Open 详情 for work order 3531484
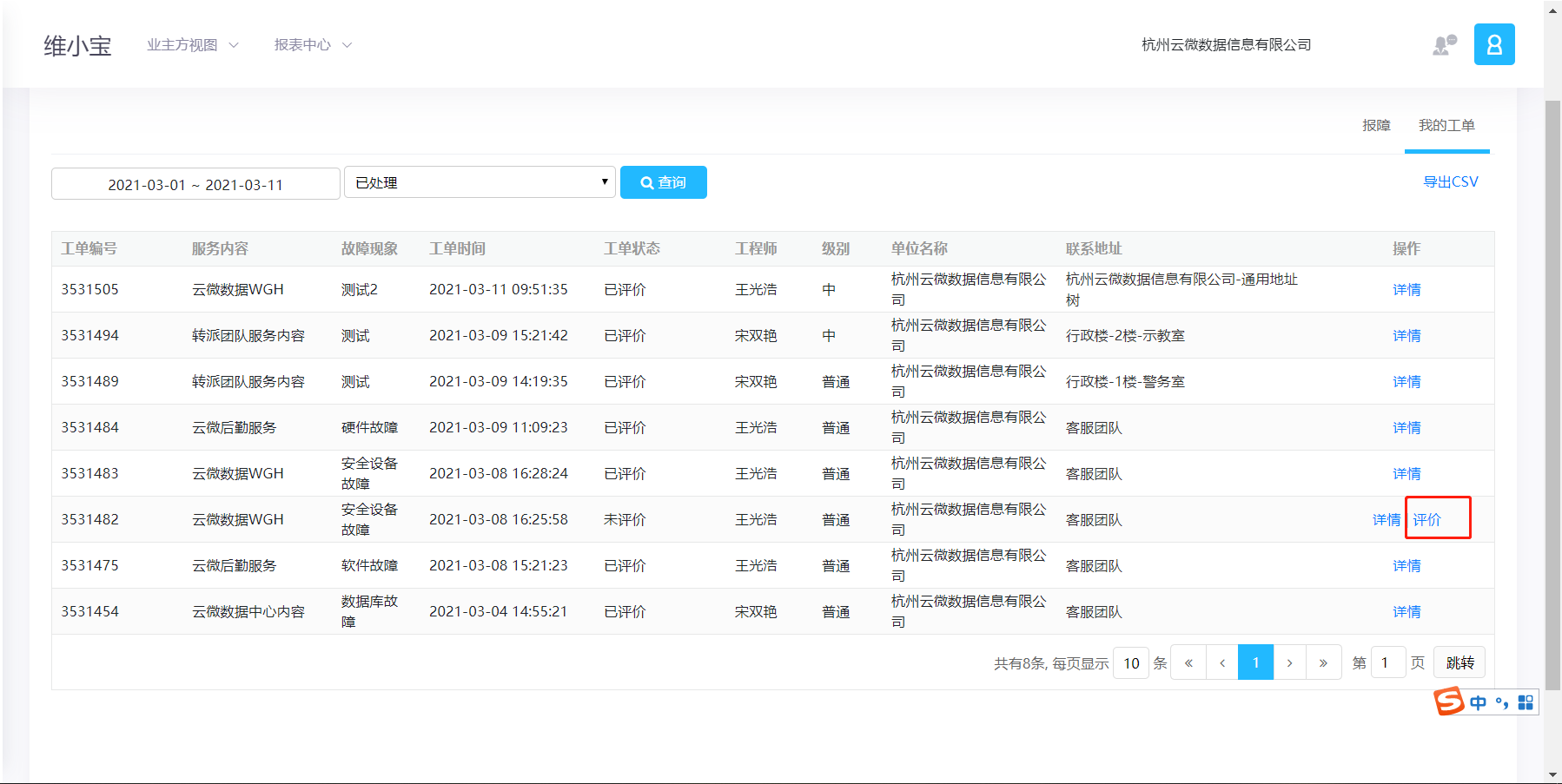This screenshot has height=784, width=1562. tap(1406, 427)
